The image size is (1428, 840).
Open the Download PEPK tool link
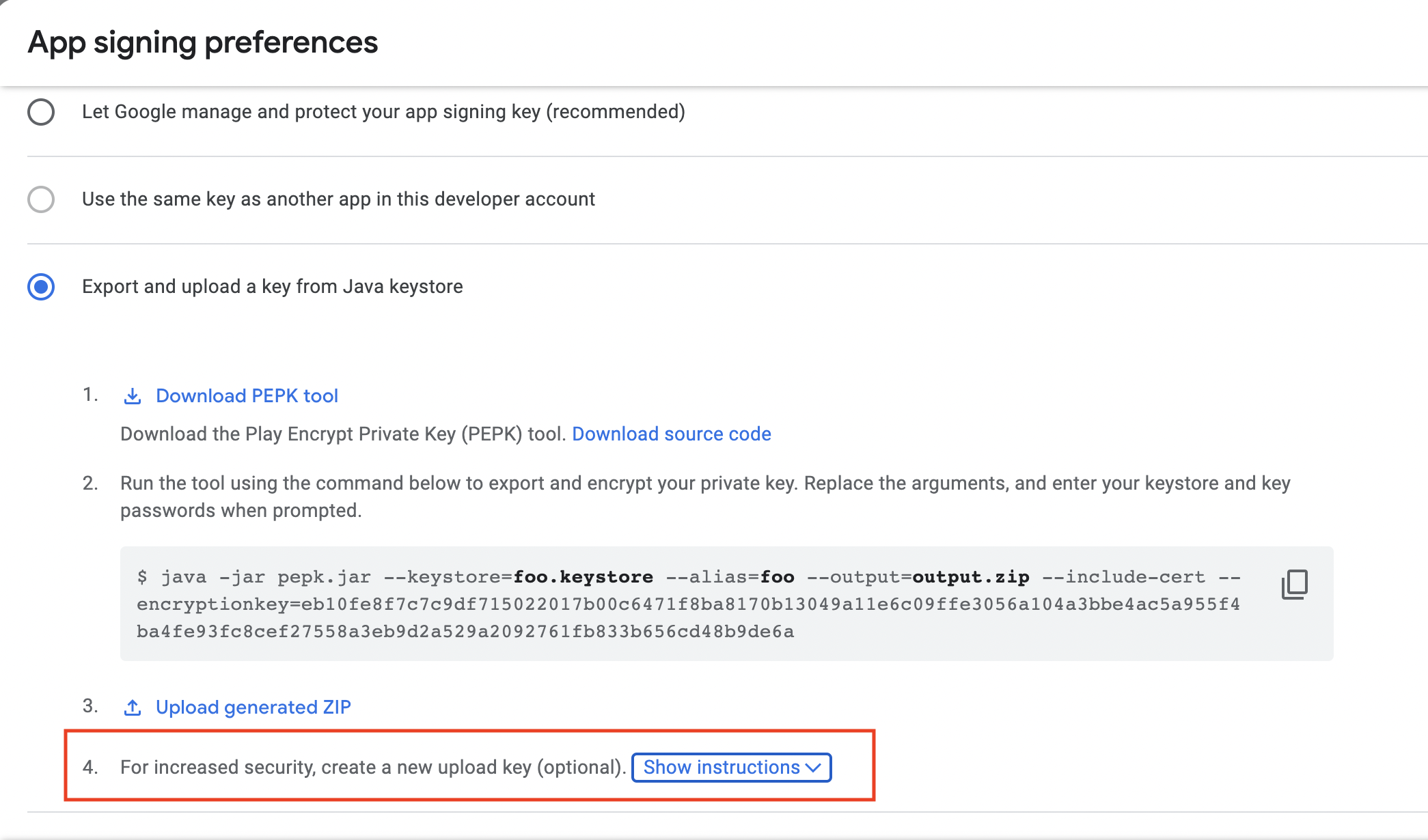tap(247, 396)
